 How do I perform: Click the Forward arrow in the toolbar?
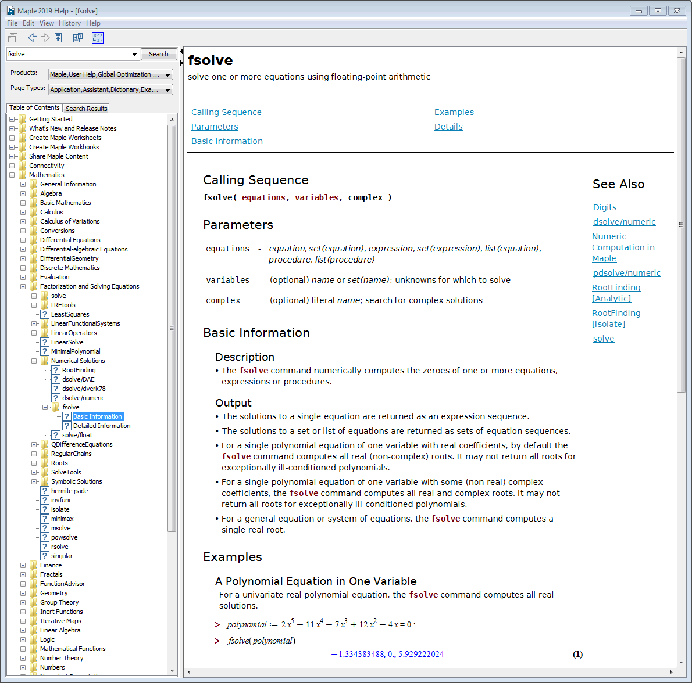(45, 38)
